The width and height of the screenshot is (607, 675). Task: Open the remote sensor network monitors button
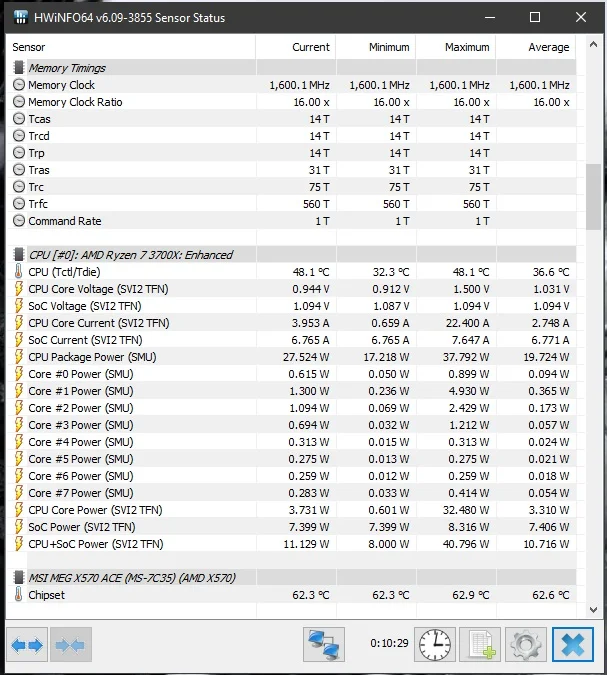(324, 644)
